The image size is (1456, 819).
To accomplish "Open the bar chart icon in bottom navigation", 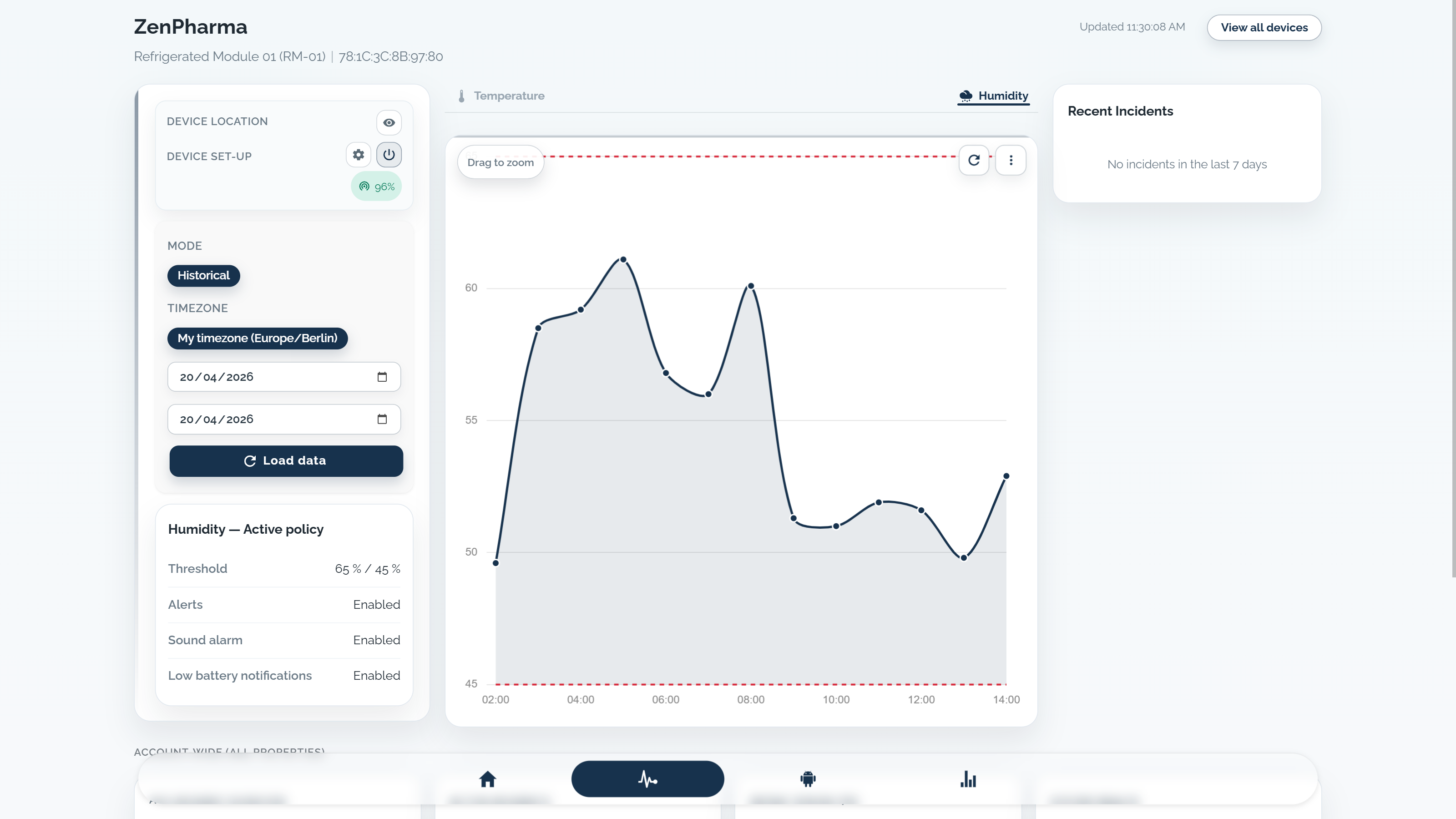I will point(968,779).
